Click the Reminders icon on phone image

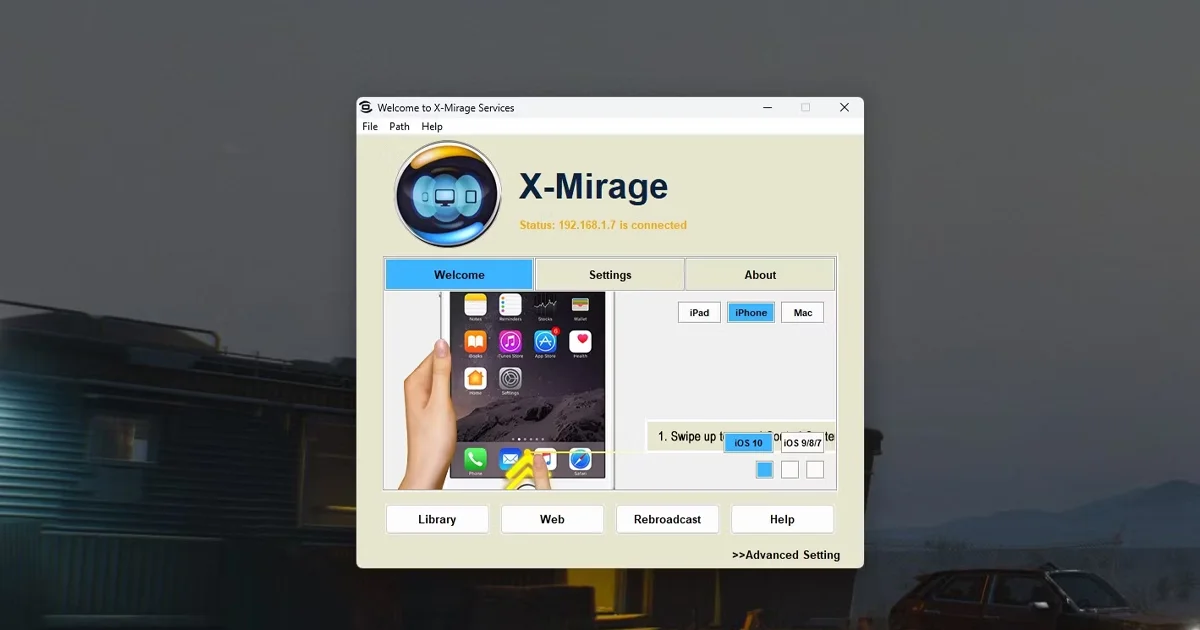pyautogui.click(x=510, y=305)
